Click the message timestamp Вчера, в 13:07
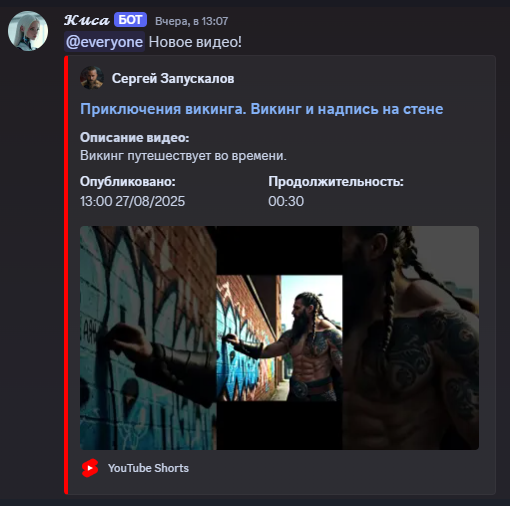This screenshot has height=506, width=510. coord(192,21)
